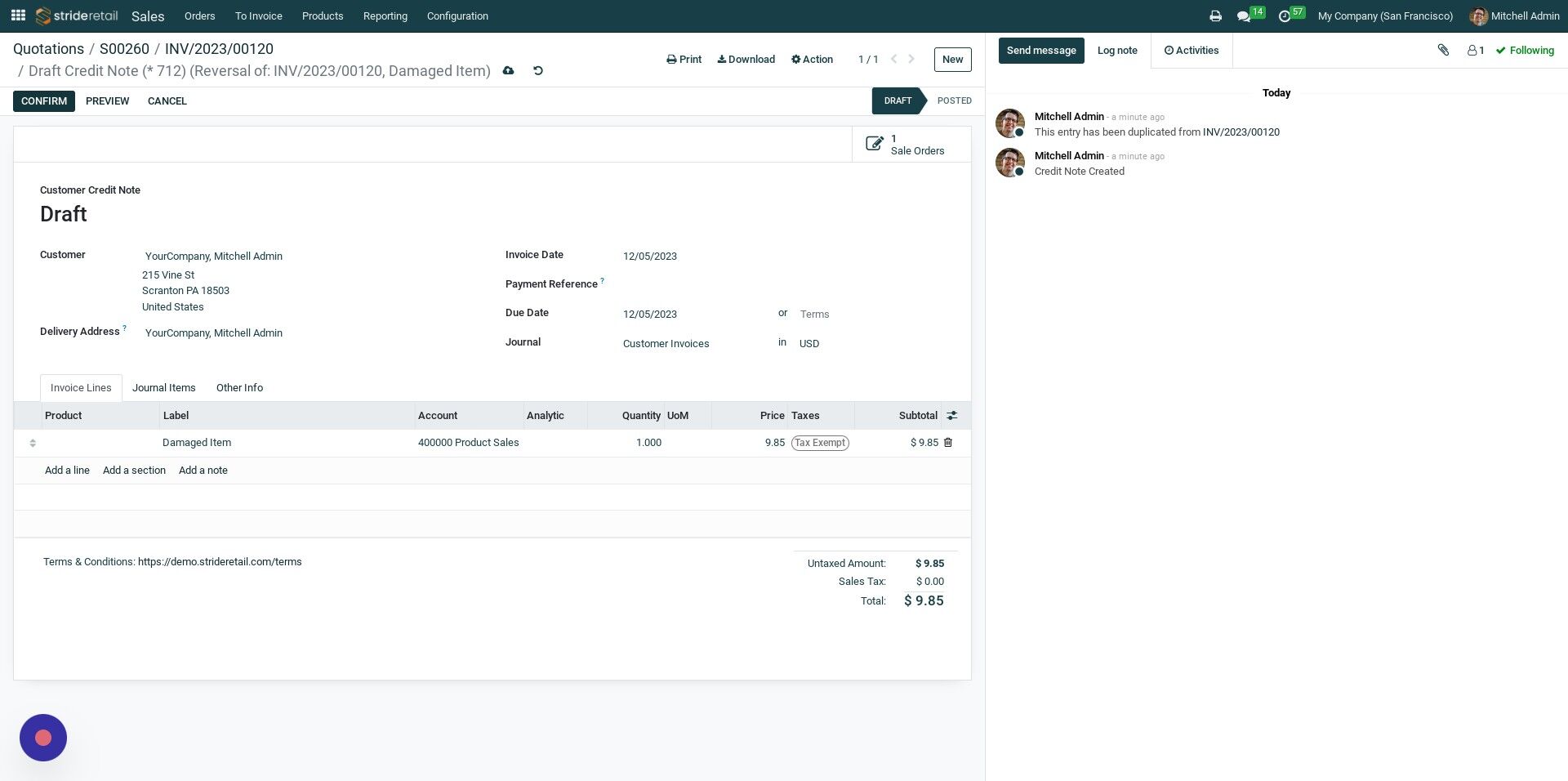Delete the Damaged Item line trash icon

coord(948,443)
